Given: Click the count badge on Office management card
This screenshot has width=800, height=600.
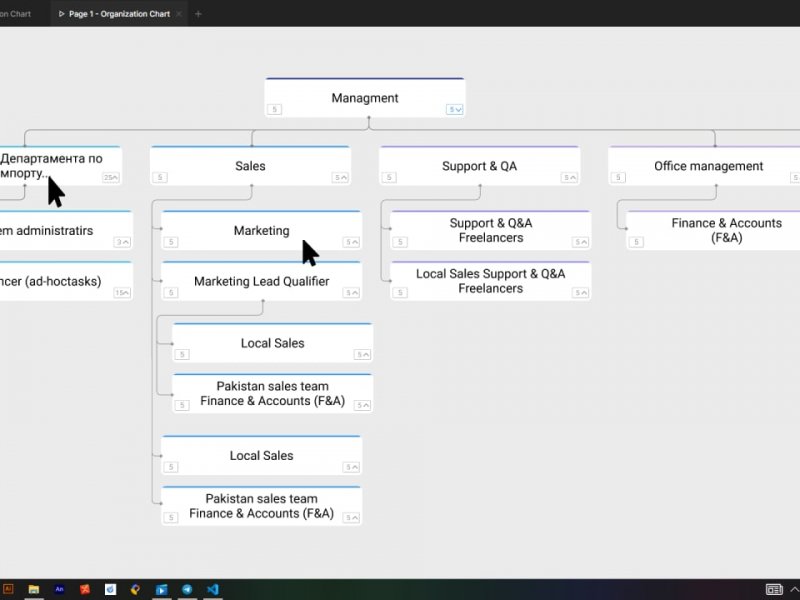Looking at the screenshot, I should pyautogui.click(x=618, y=178).
